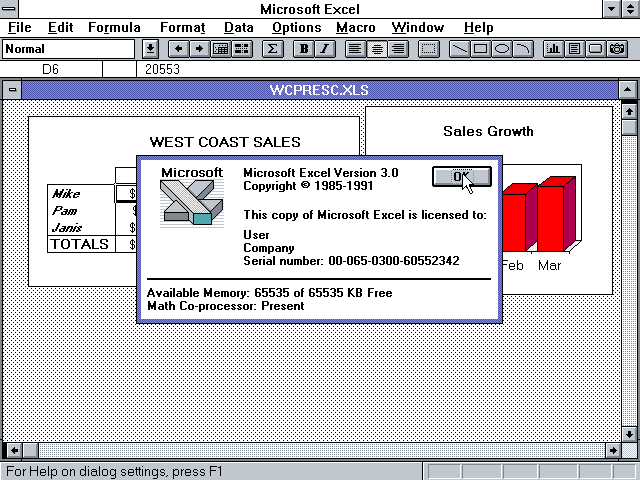Select the Line drawing tool
This screenshot has width=640, height=480.
coord(459,49)
